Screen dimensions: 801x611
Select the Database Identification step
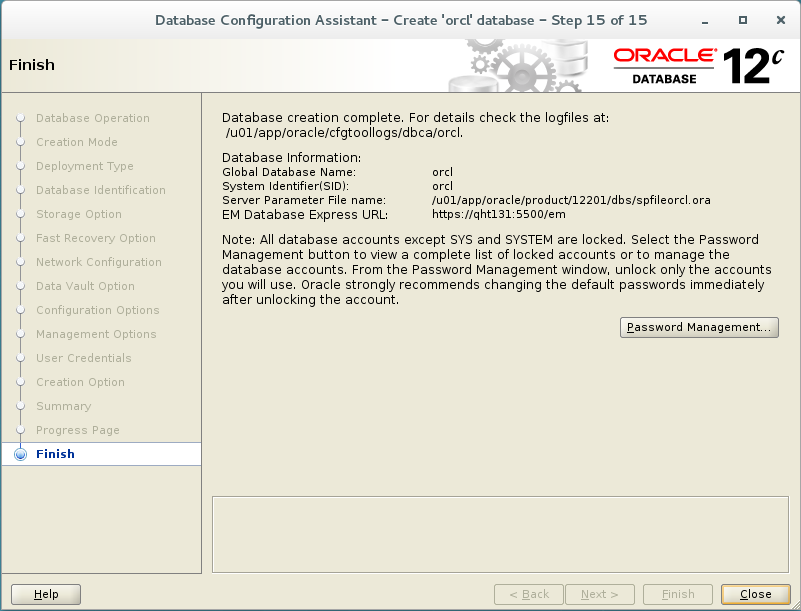[101, 190]
